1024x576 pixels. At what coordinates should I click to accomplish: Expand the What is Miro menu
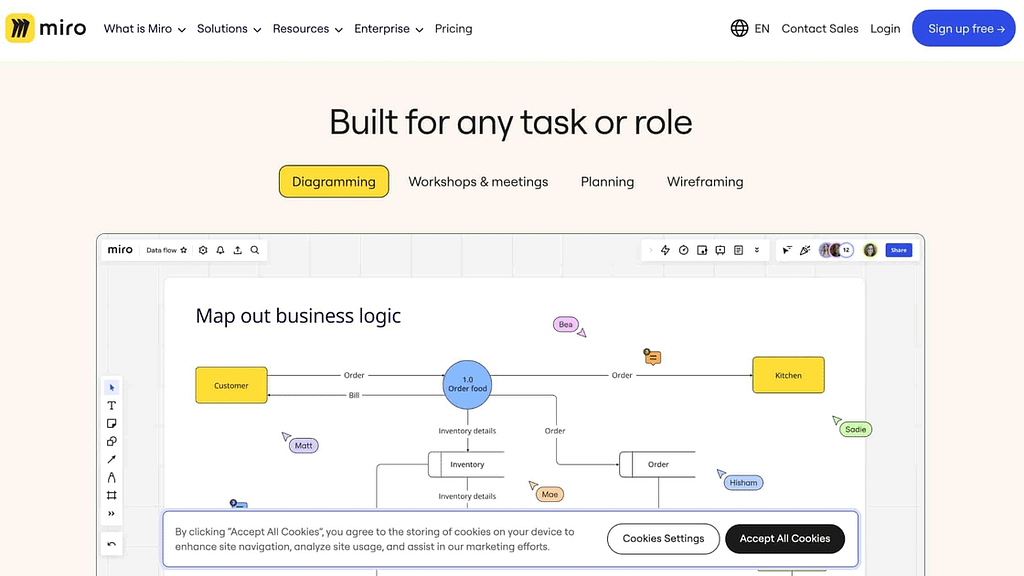(144, 29)
